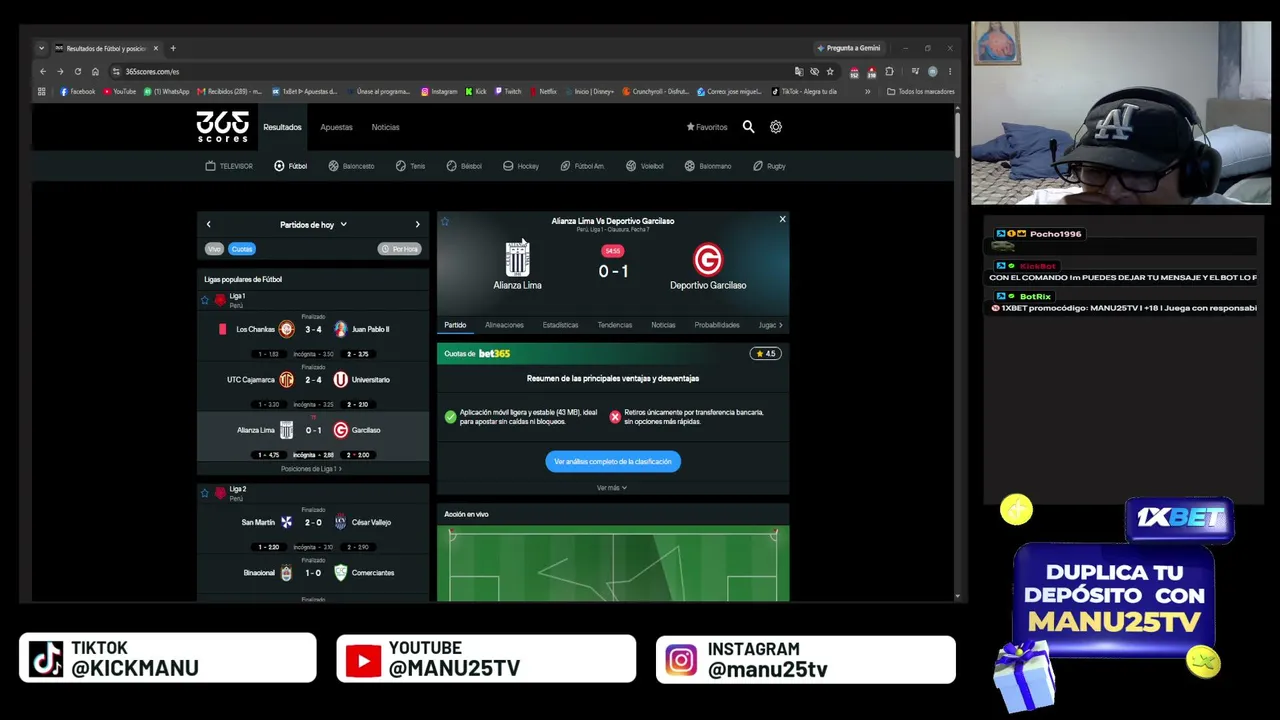The image size is (1280, 720).
Task: Favorite the Liga 2 Perú competition
Action: (205, 493)
